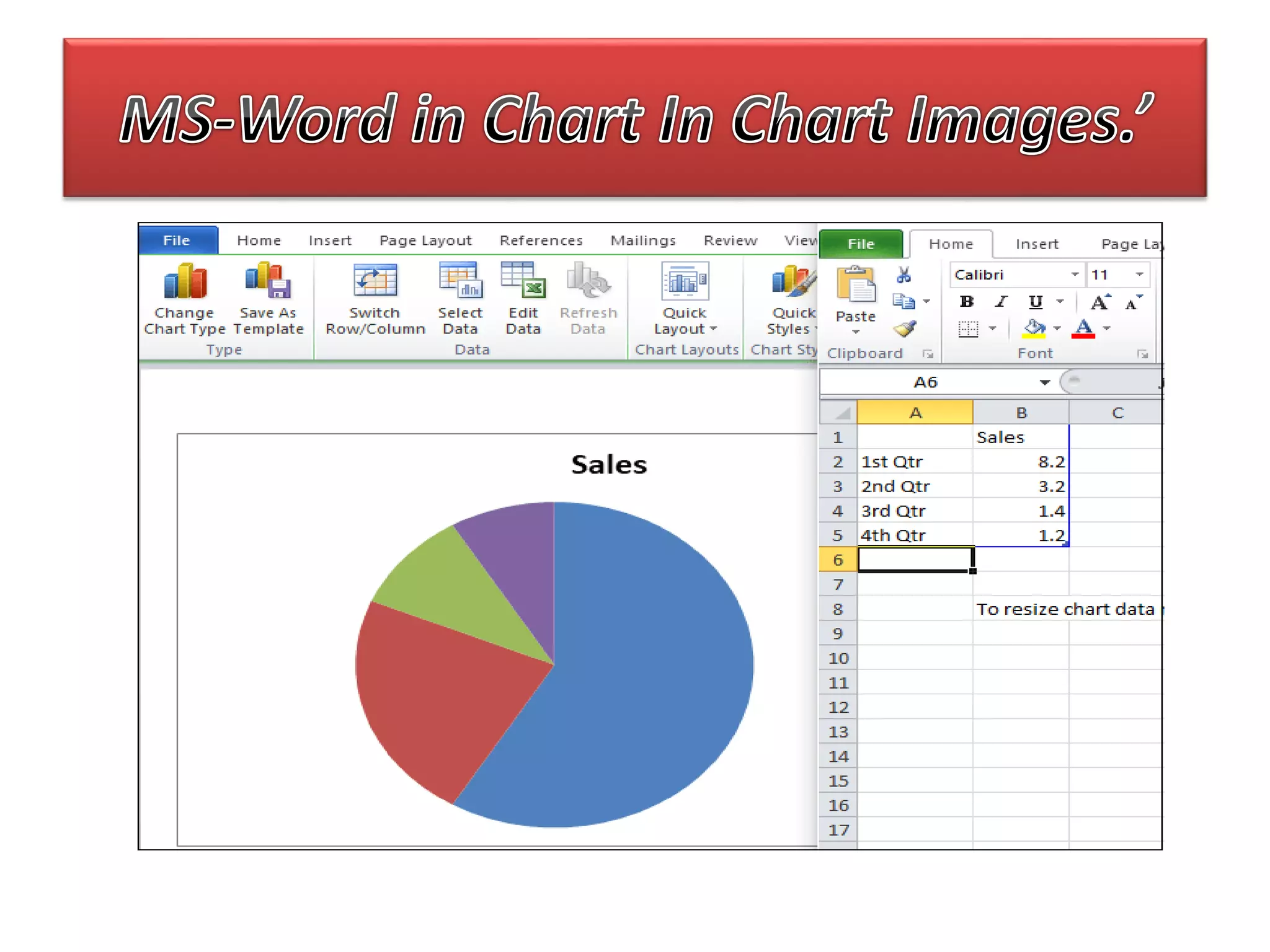Click the blue Word File button
Viewport: 1270px width, 952px height.
tap(177, 240)
